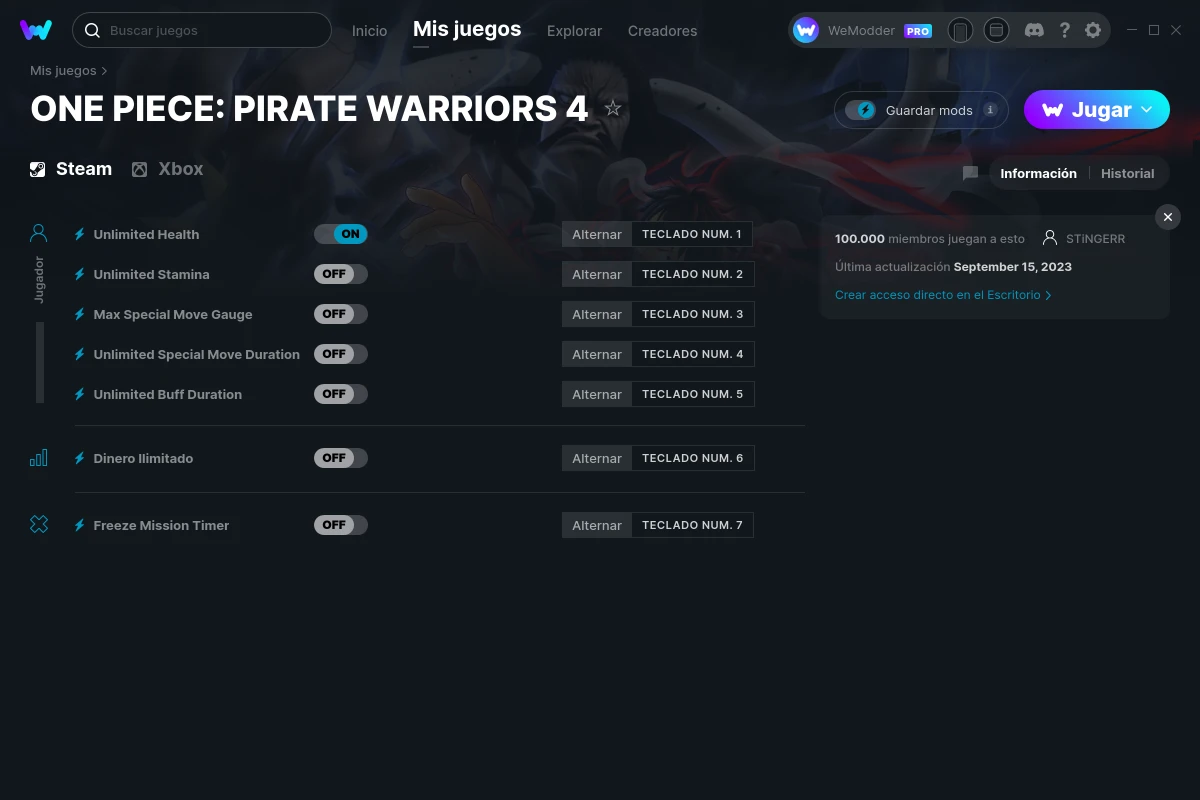Click the overlay window icon in header

tap(996, 30)
